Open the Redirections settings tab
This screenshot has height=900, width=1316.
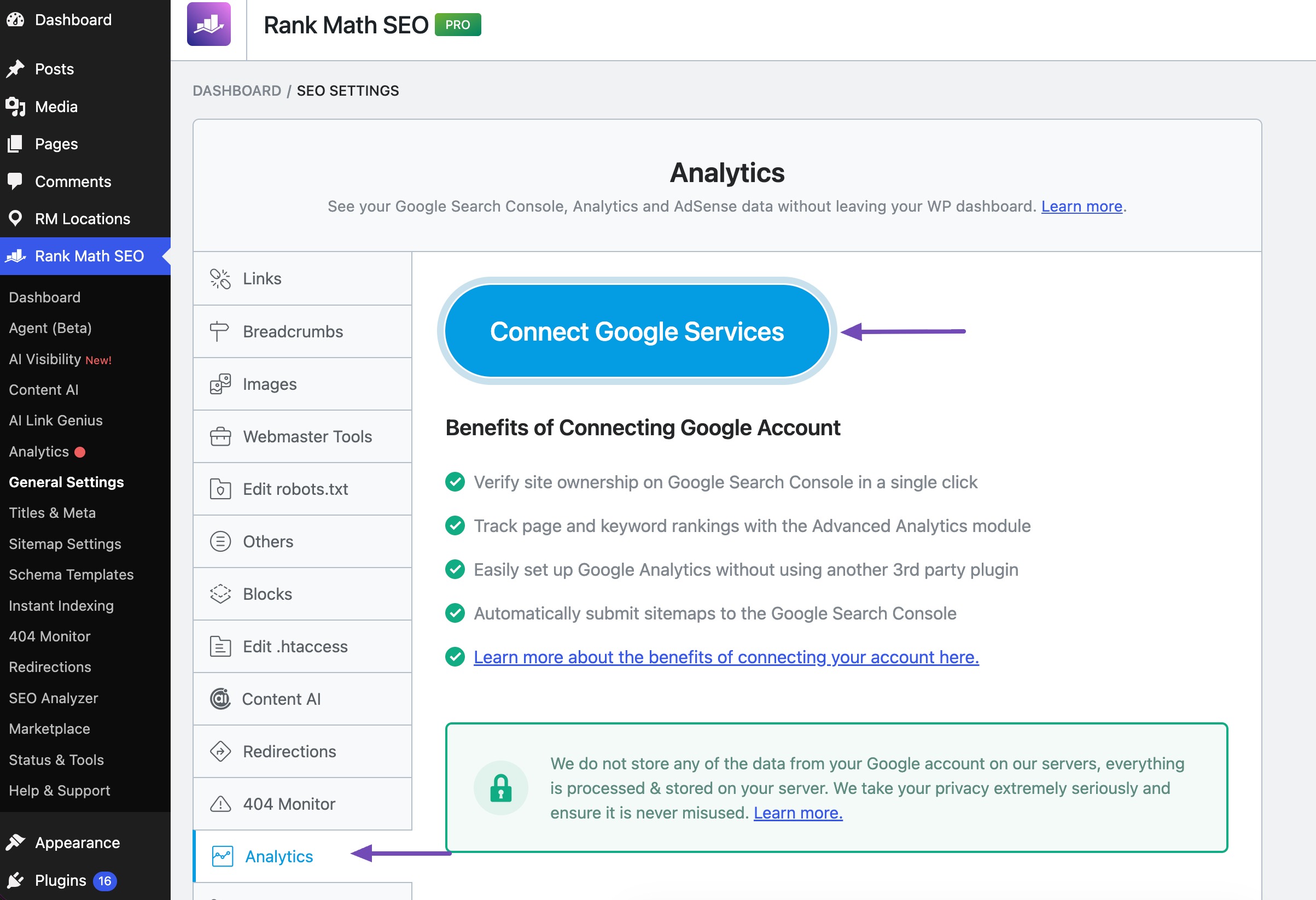pyautogui.click(x=302, y=752)
